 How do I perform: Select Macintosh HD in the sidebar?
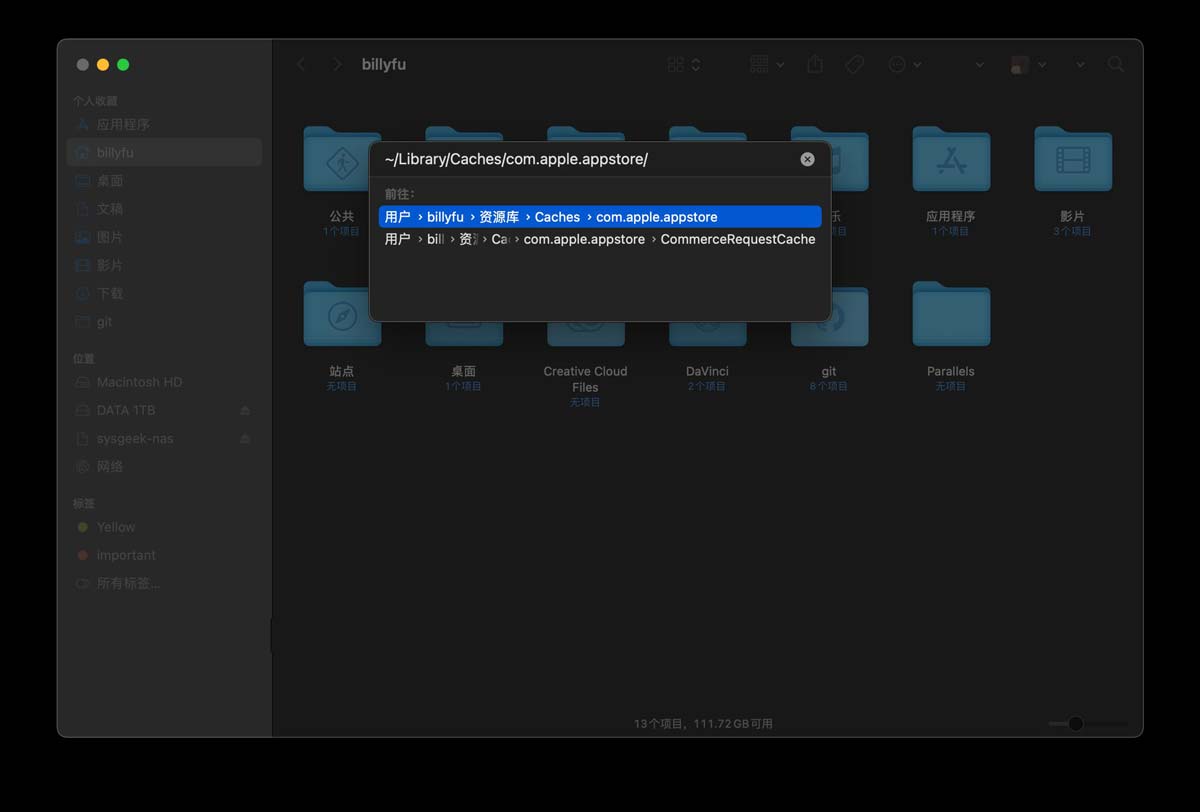point(139,382)
